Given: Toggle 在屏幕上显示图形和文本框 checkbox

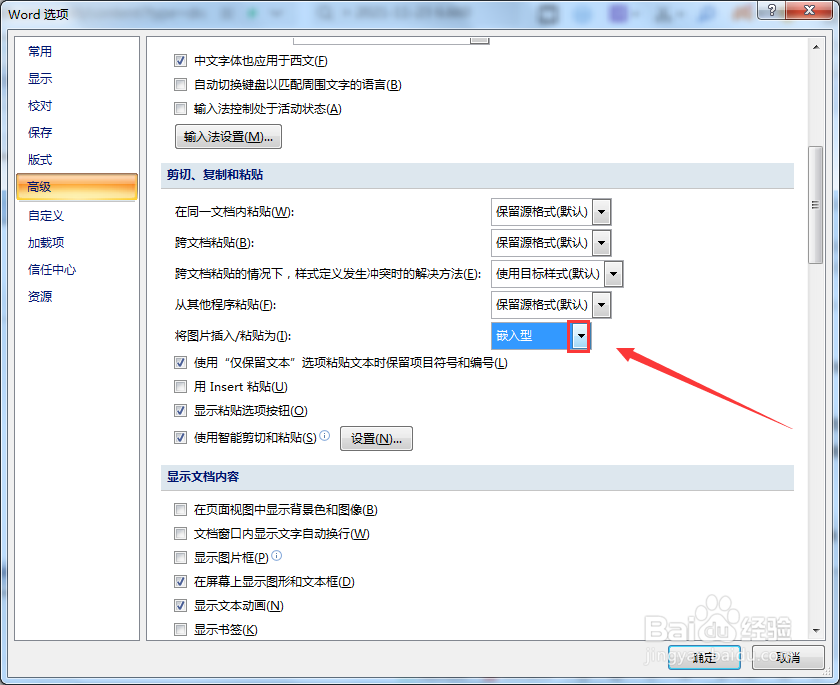Looking at the screenshot, I should (181, 582).
